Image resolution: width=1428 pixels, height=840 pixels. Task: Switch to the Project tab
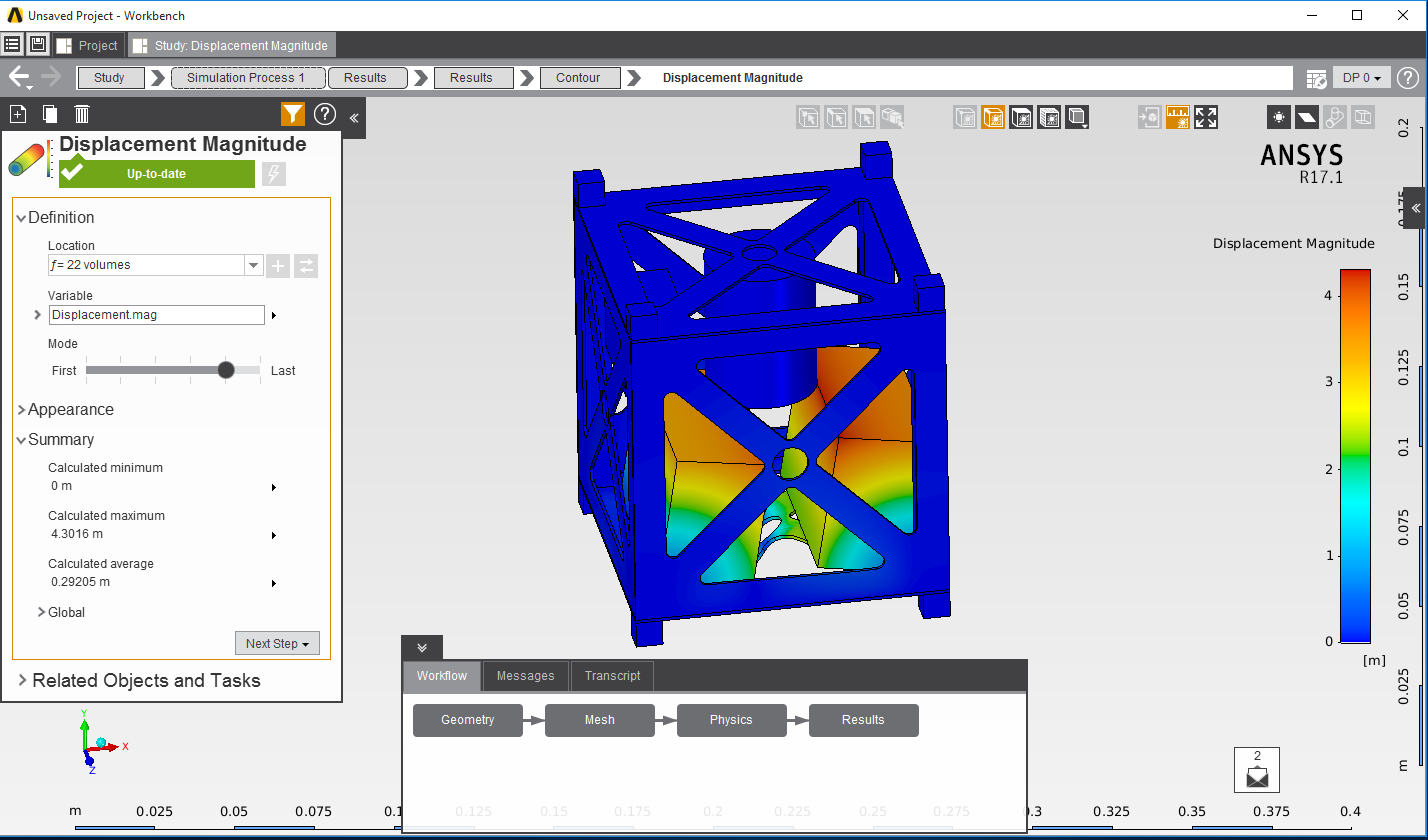tap(88, 45)
